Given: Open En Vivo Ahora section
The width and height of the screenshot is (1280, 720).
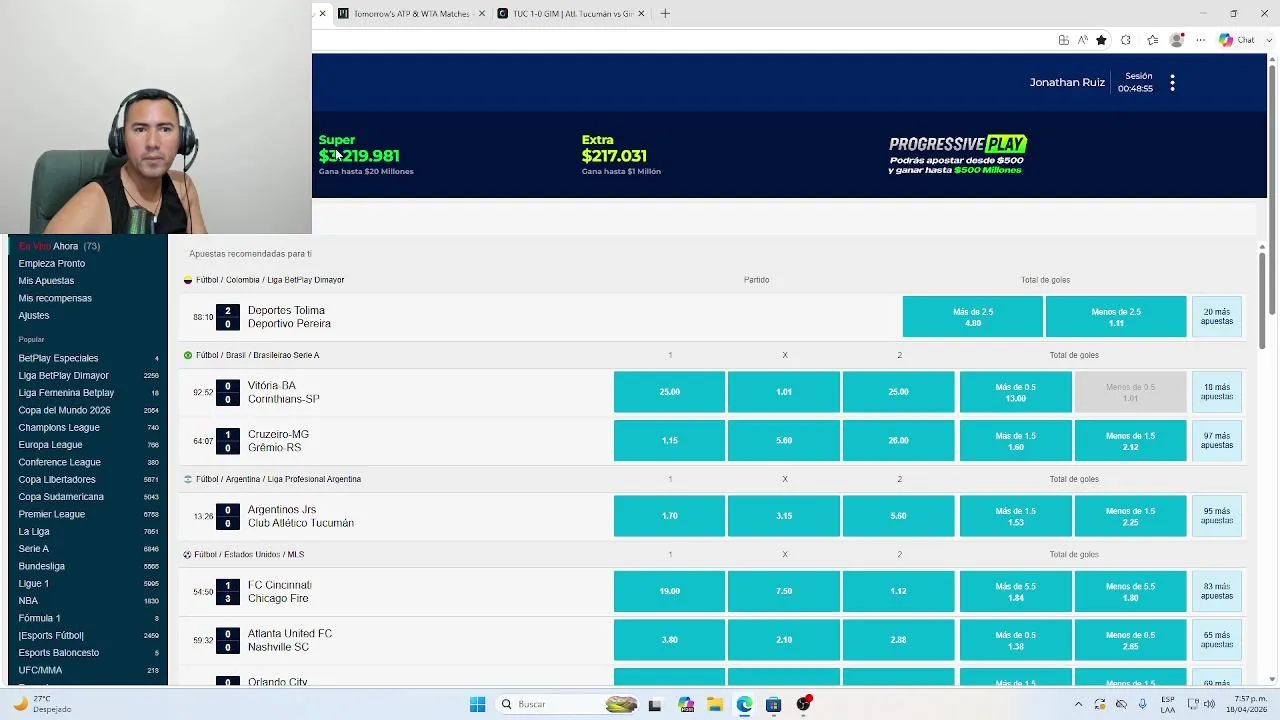Looking at the screenshot, I should coord(59,246).
